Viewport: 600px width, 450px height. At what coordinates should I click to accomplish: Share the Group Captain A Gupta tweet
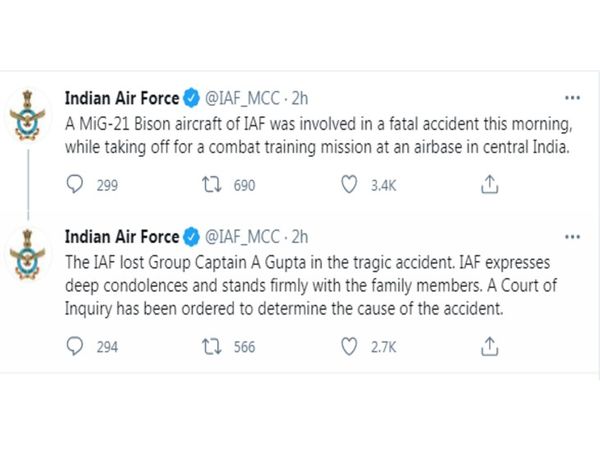(489, 346)
